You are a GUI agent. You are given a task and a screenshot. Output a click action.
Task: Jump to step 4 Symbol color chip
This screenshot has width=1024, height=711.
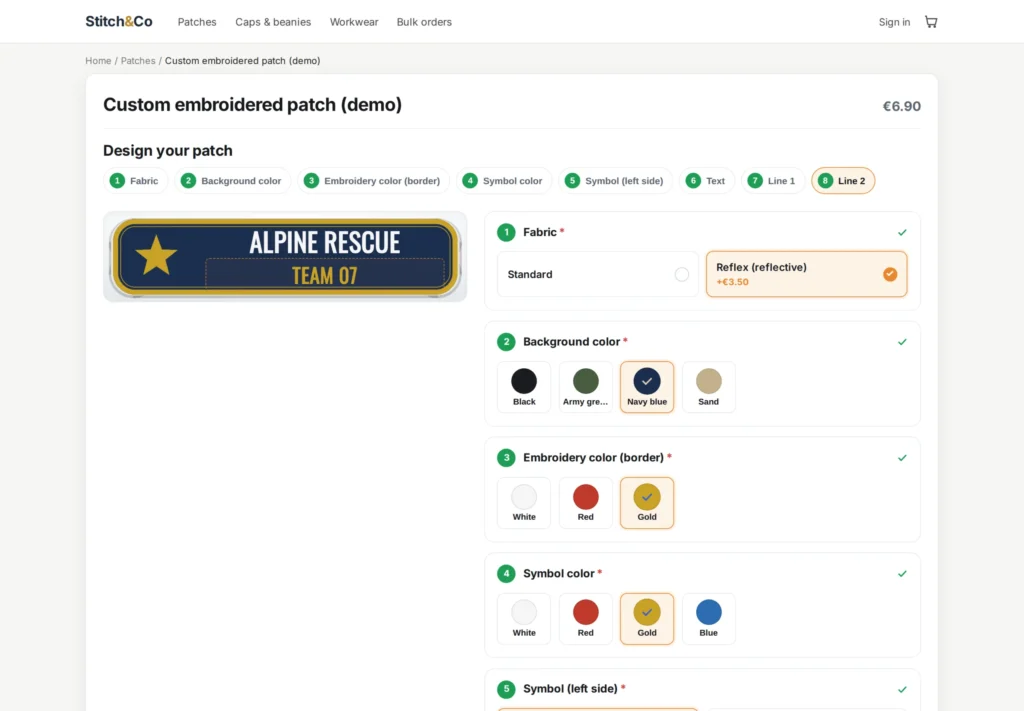pyautogui.click(x=504, y=181)
